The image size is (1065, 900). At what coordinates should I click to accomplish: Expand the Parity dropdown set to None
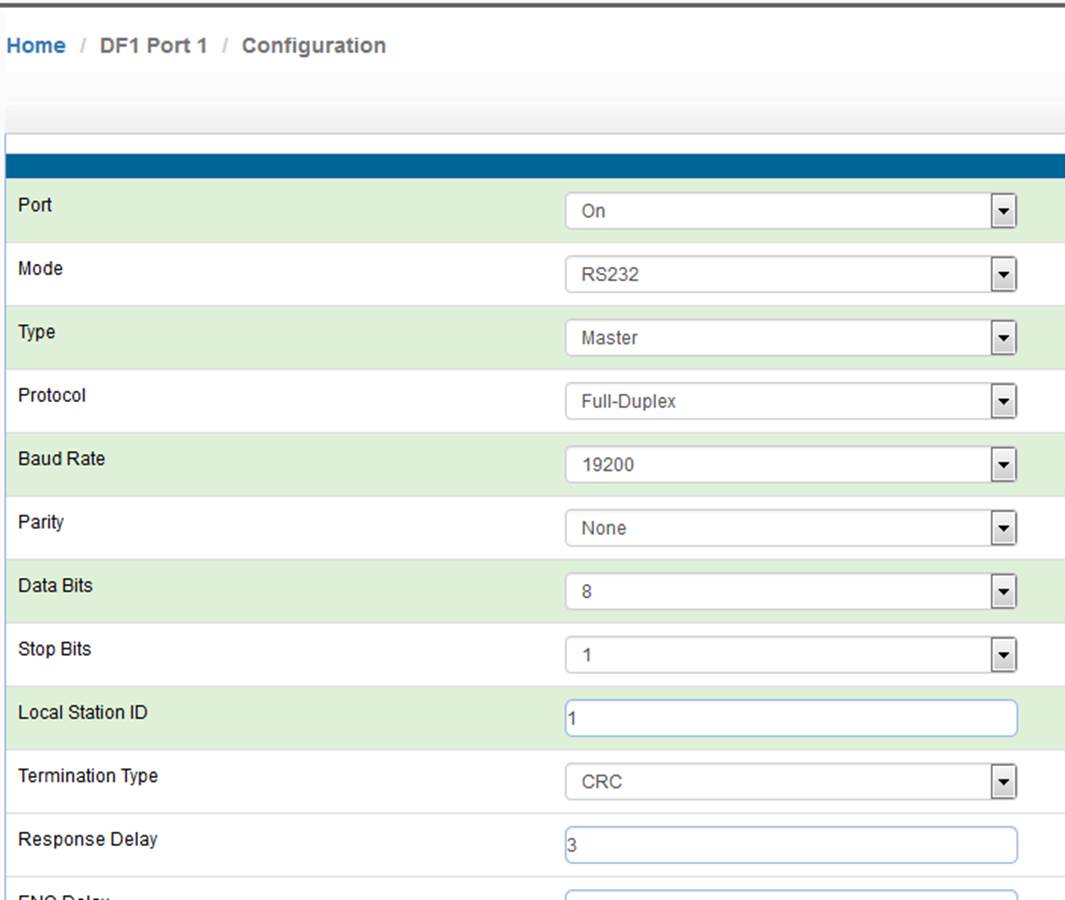(x=791, y=528)
